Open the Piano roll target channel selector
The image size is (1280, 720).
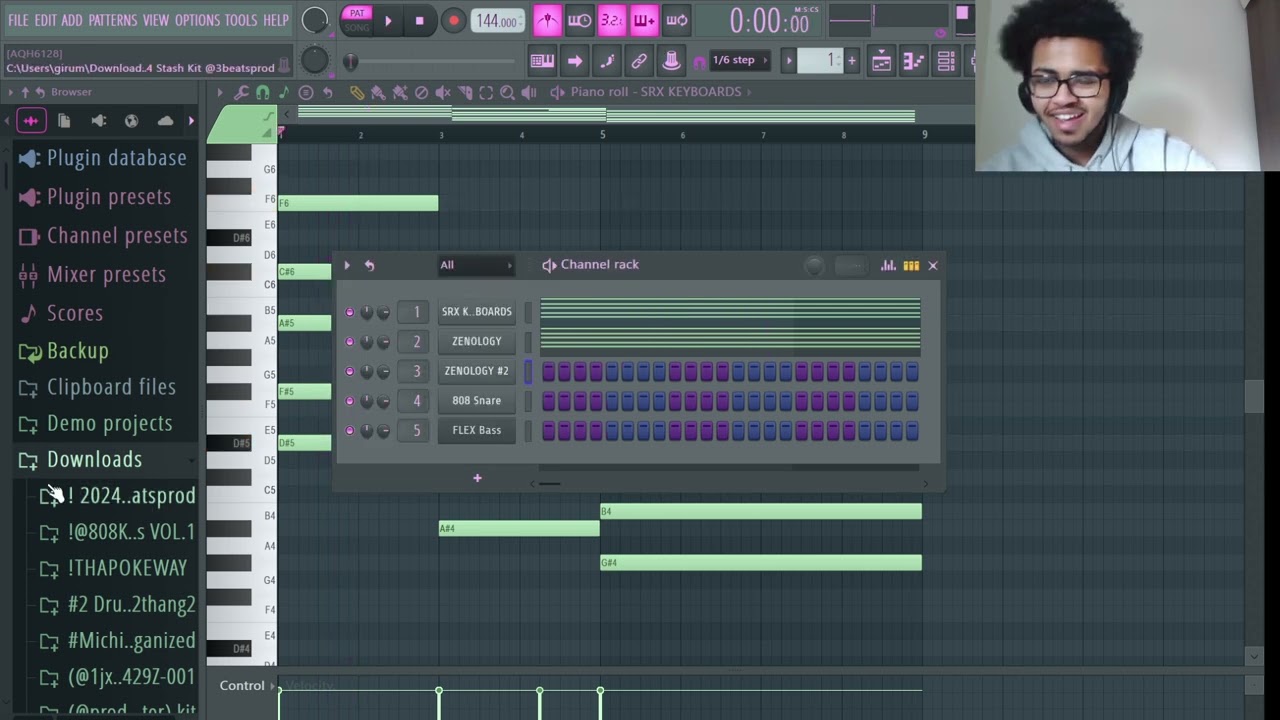tap(656, 92)
